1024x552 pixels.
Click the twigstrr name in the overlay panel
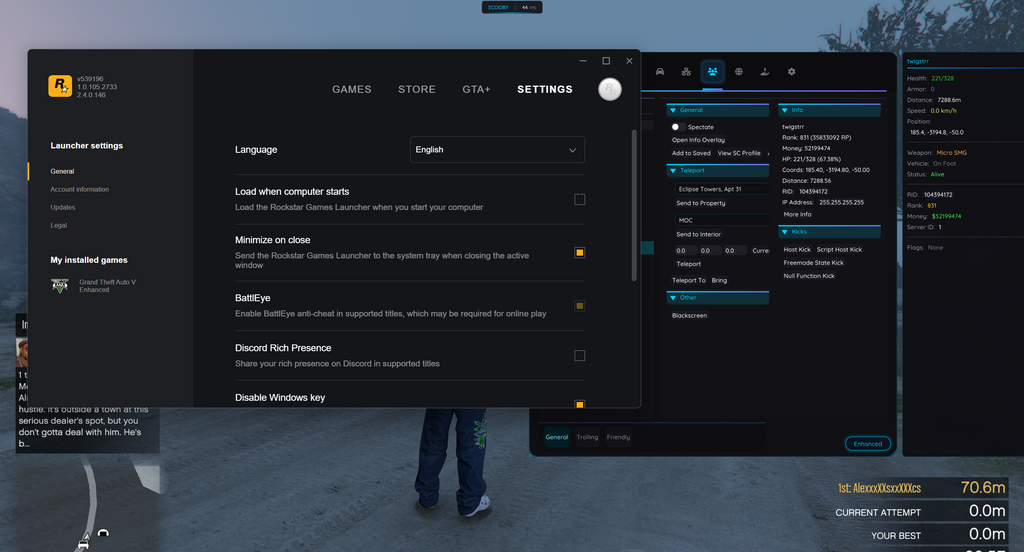pos(918,61)
